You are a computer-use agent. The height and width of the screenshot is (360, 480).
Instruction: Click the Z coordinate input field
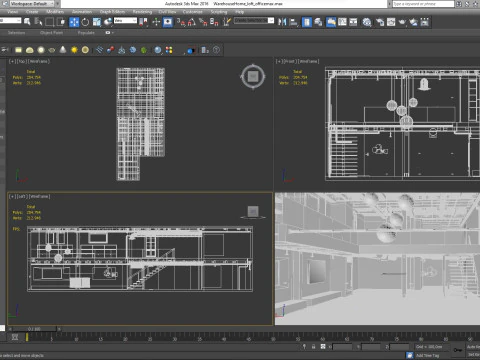tap(399, 347)
